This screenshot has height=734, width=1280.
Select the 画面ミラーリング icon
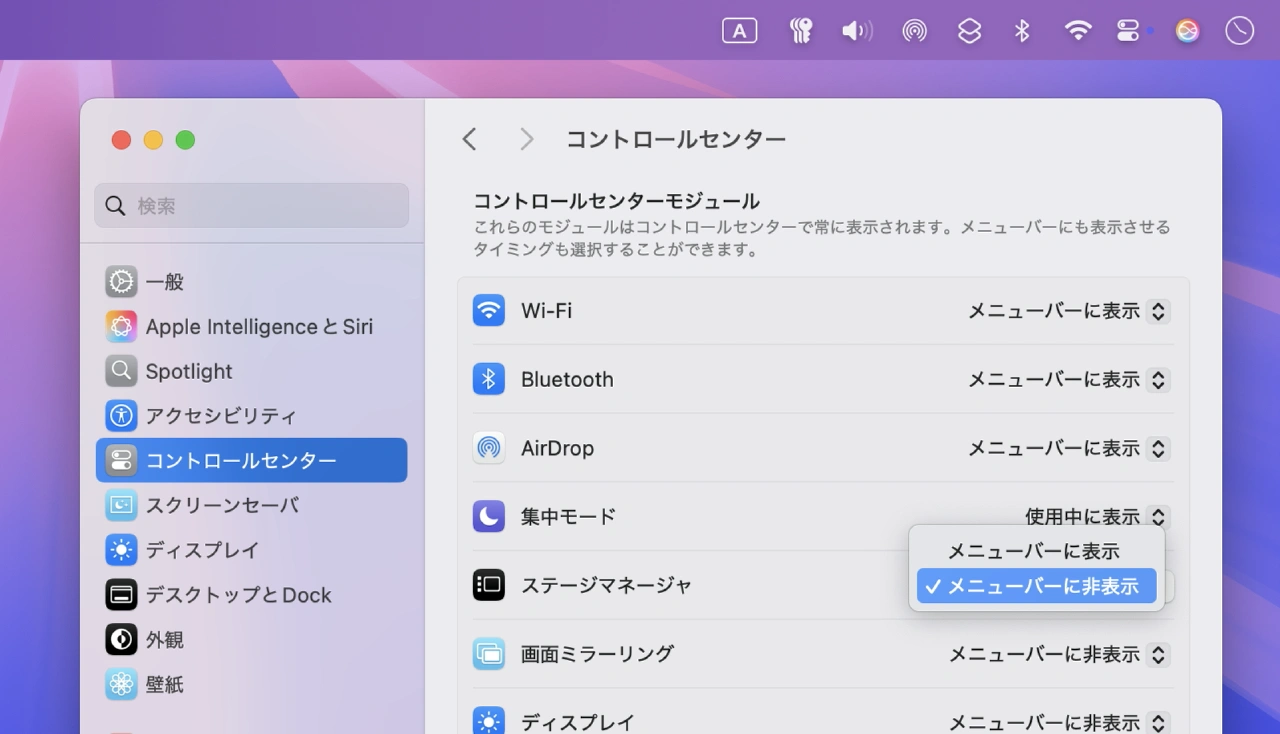[x=488, y=654]
